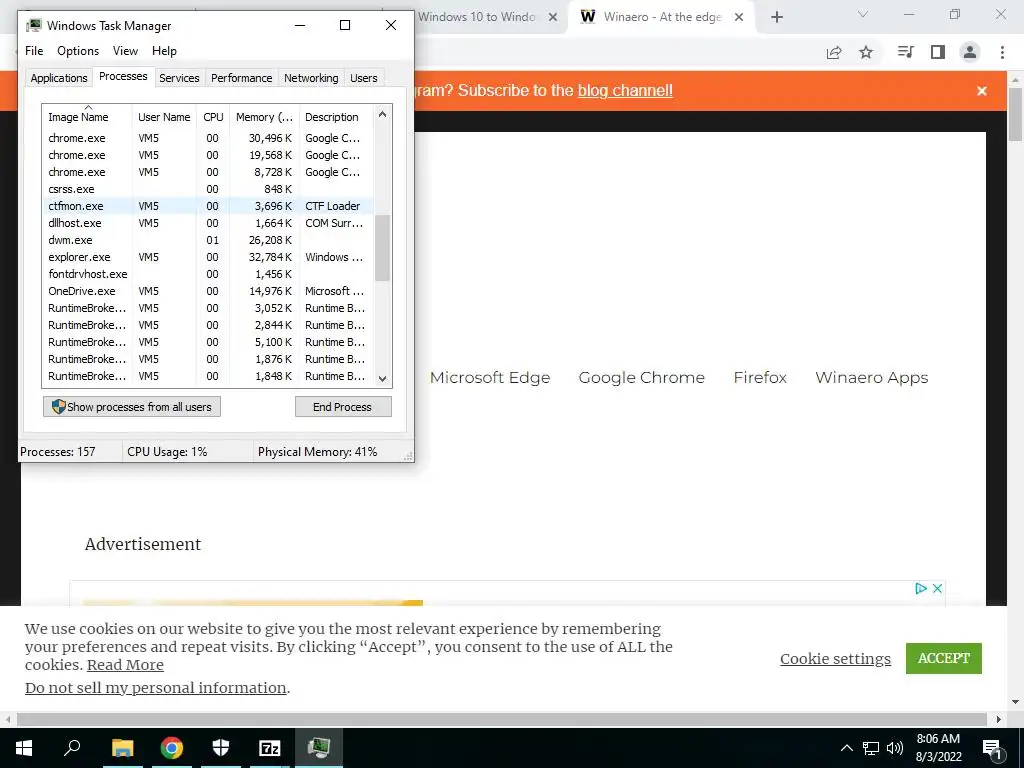This screenshot has height=768, width=1024.
Task: Click the AdChoices triangle icon
Action: 921,588
